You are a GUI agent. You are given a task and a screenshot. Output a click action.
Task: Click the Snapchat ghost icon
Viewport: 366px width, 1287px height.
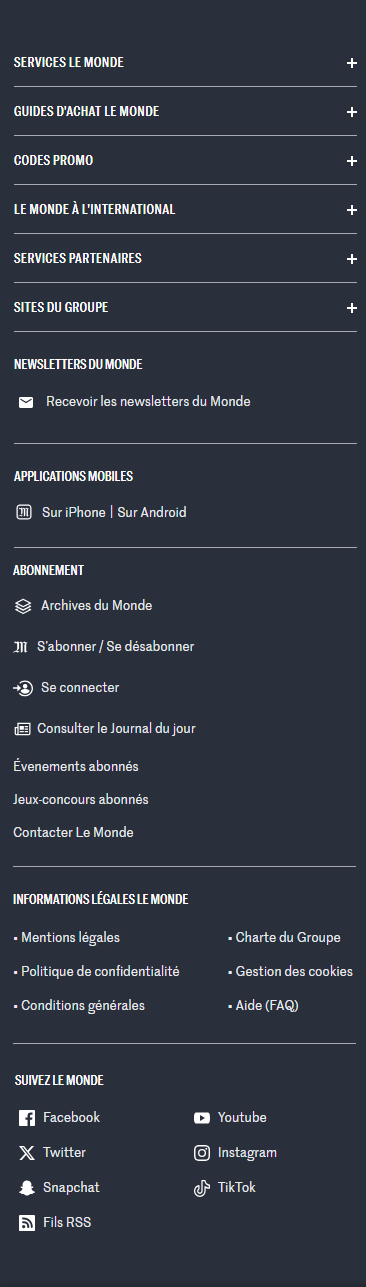(x=27, y=1188)
